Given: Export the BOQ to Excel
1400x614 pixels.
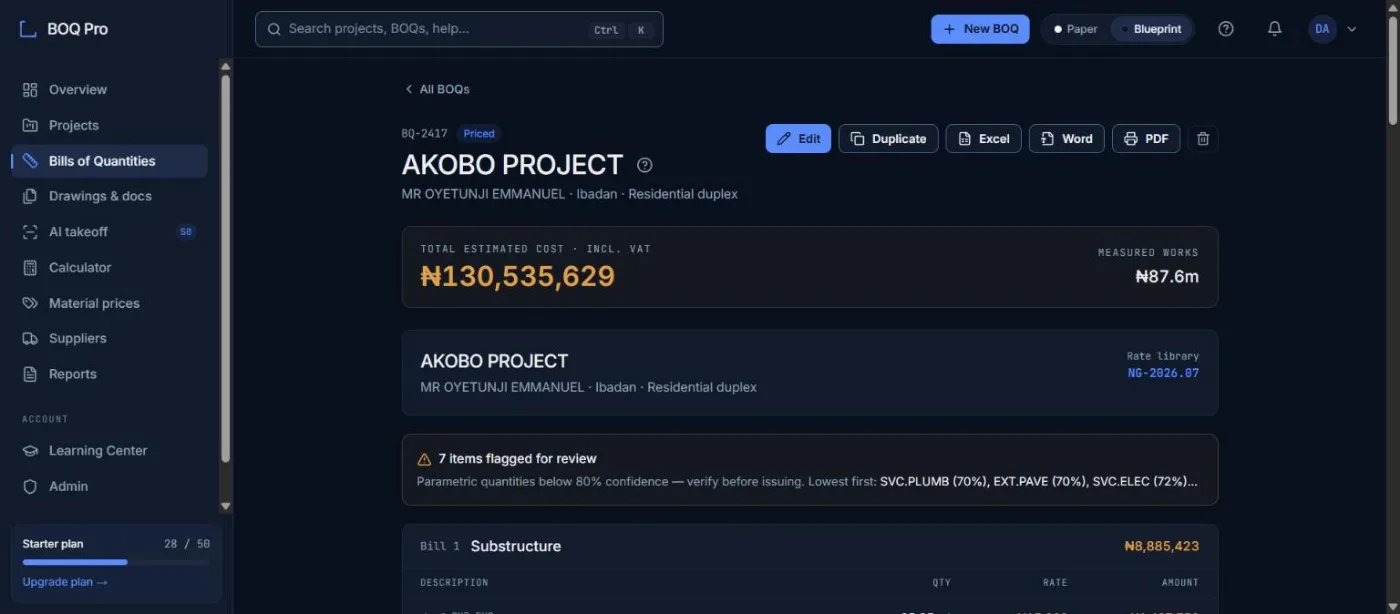Looking at the screenshot, I should (983, 139).
